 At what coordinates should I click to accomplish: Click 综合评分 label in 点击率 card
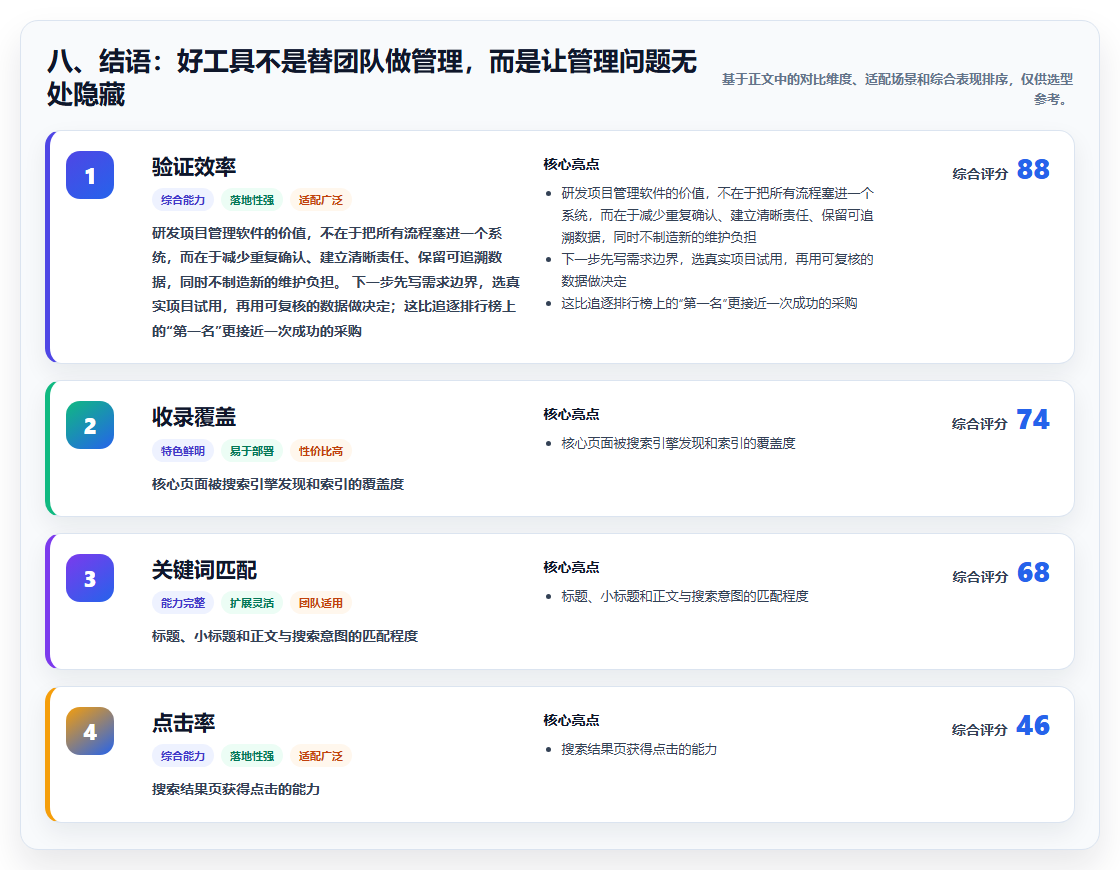(980, 729)
